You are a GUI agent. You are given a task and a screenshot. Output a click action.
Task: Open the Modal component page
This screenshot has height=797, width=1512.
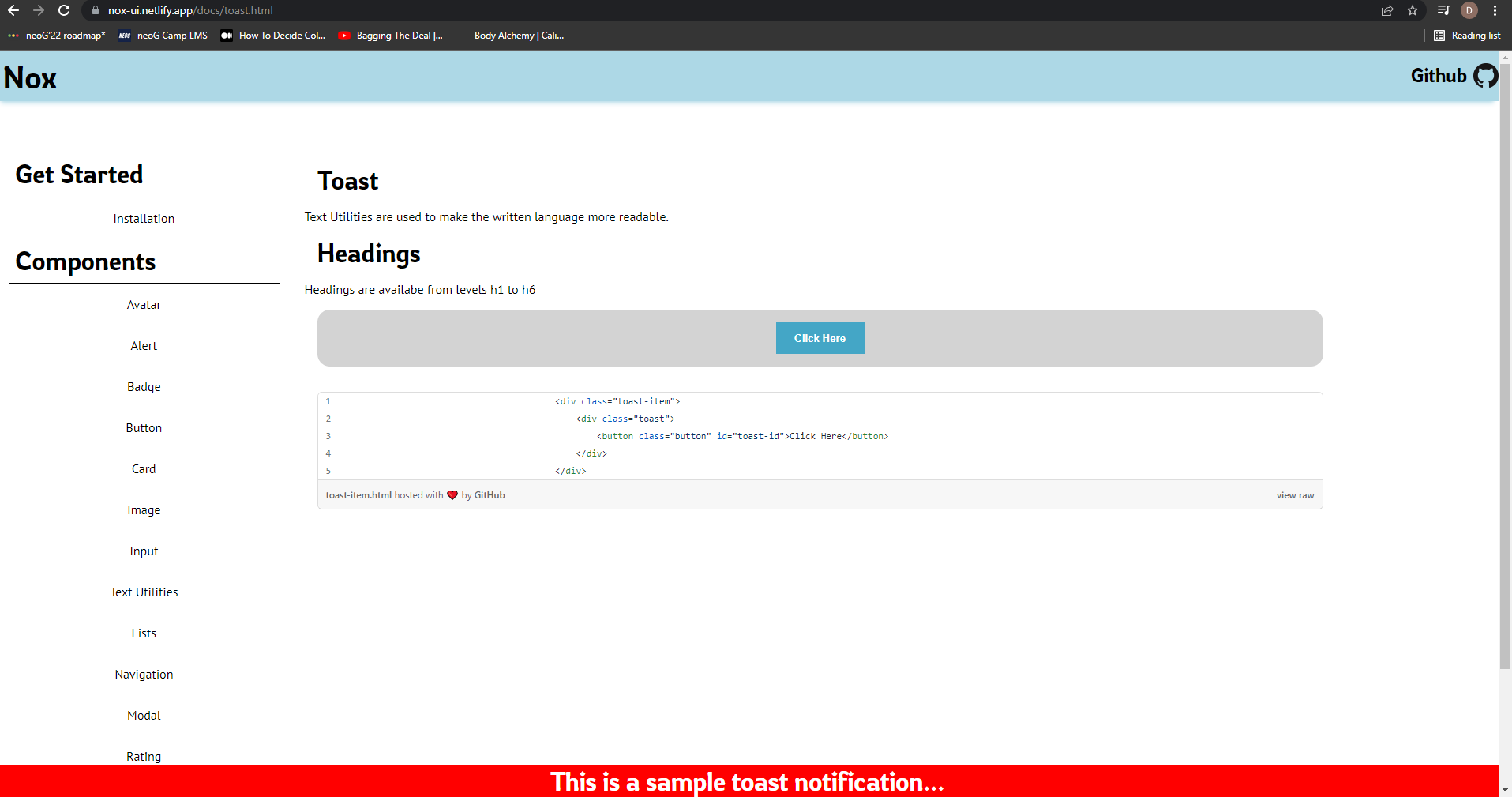pyautogui.click(x=144, y=716)
